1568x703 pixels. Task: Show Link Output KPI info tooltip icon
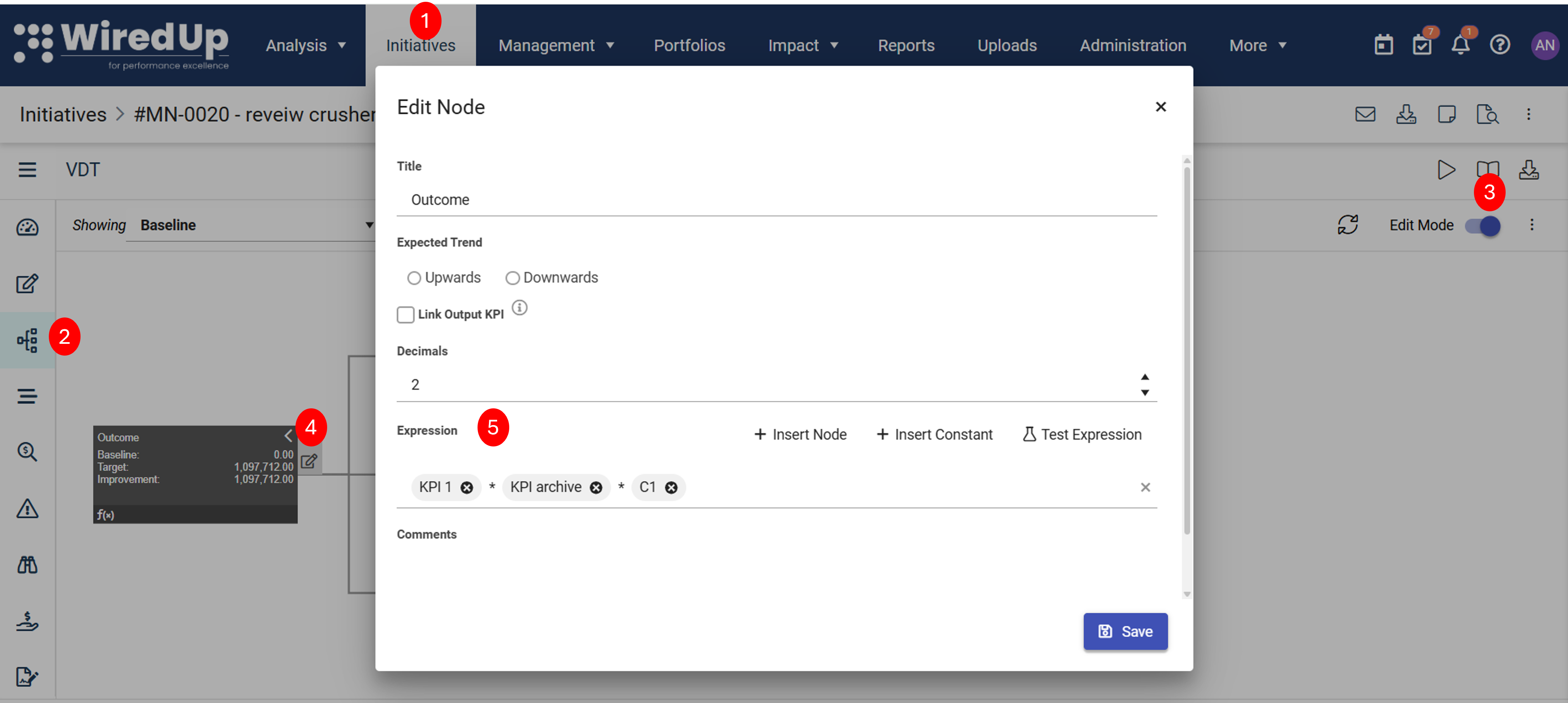coord(519,307)
